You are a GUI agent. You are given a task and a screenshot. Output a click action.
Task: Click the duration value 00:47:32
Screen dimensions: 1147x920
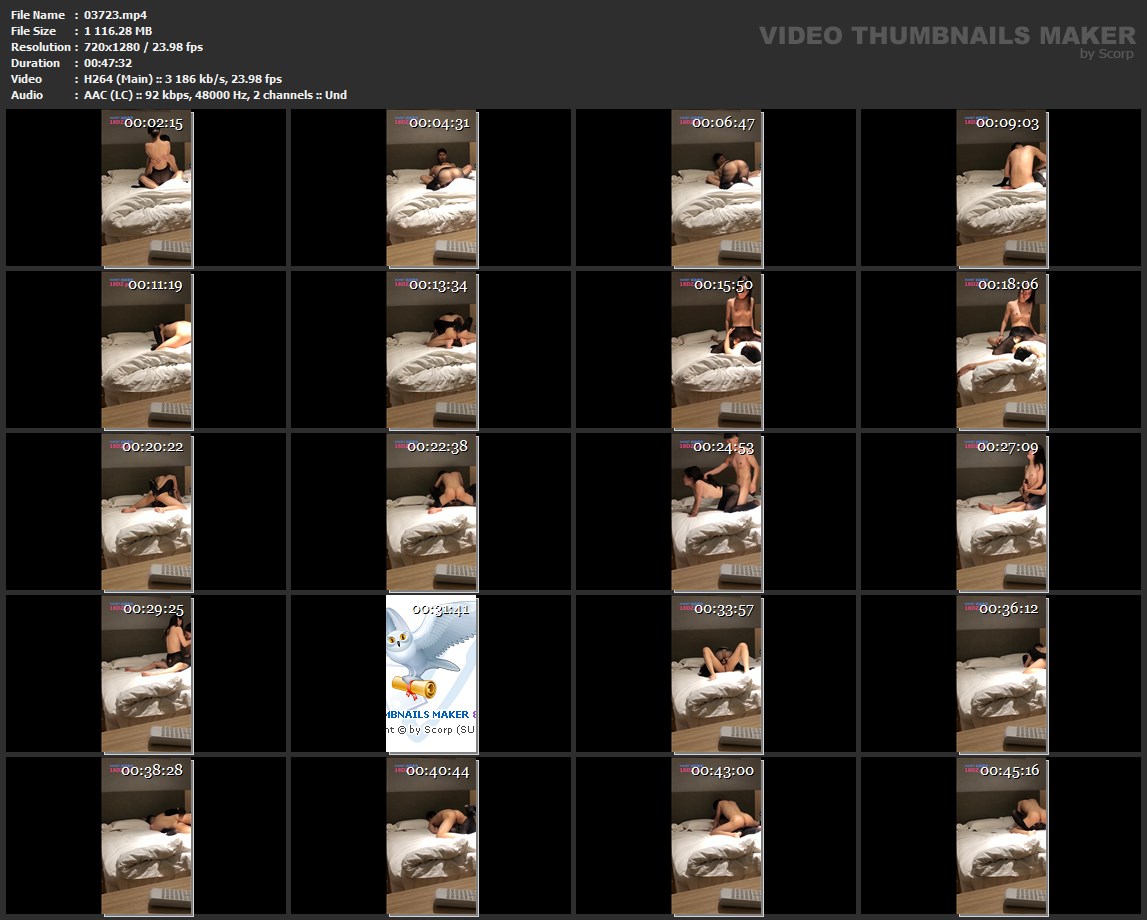click(108, 63)
